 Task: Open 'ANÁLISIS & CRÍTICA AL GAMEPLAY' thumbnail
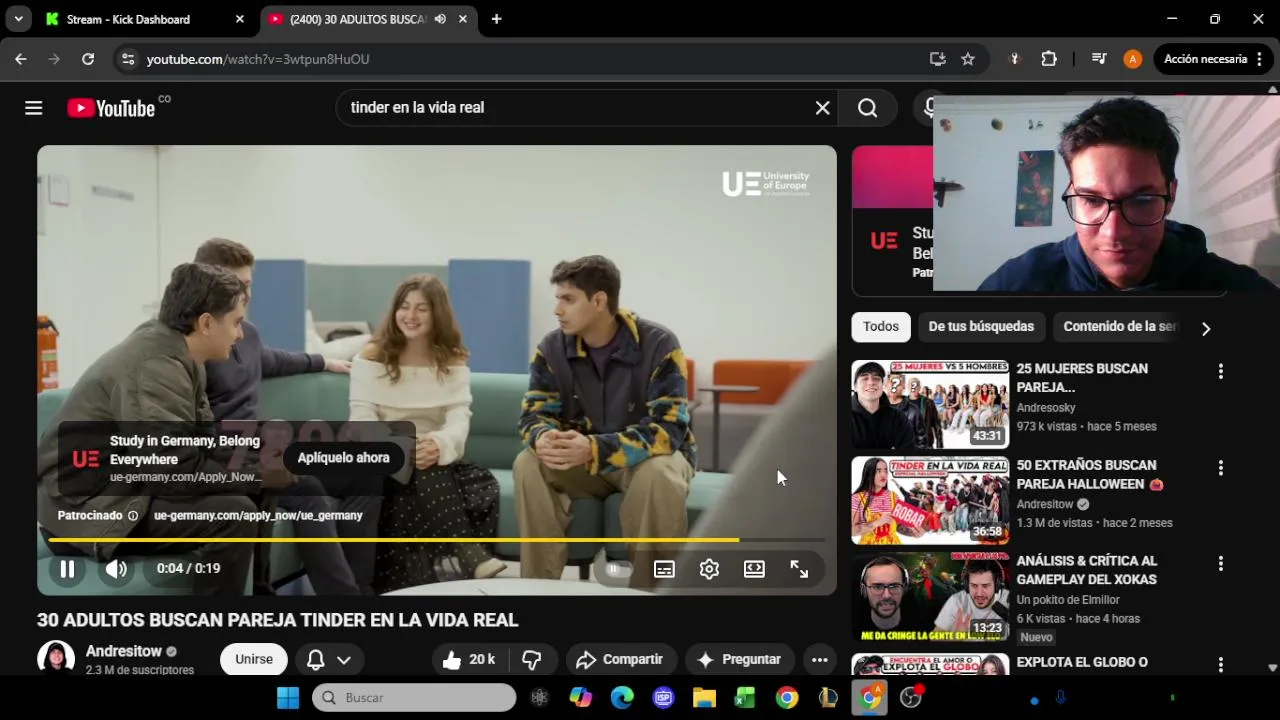930,597
